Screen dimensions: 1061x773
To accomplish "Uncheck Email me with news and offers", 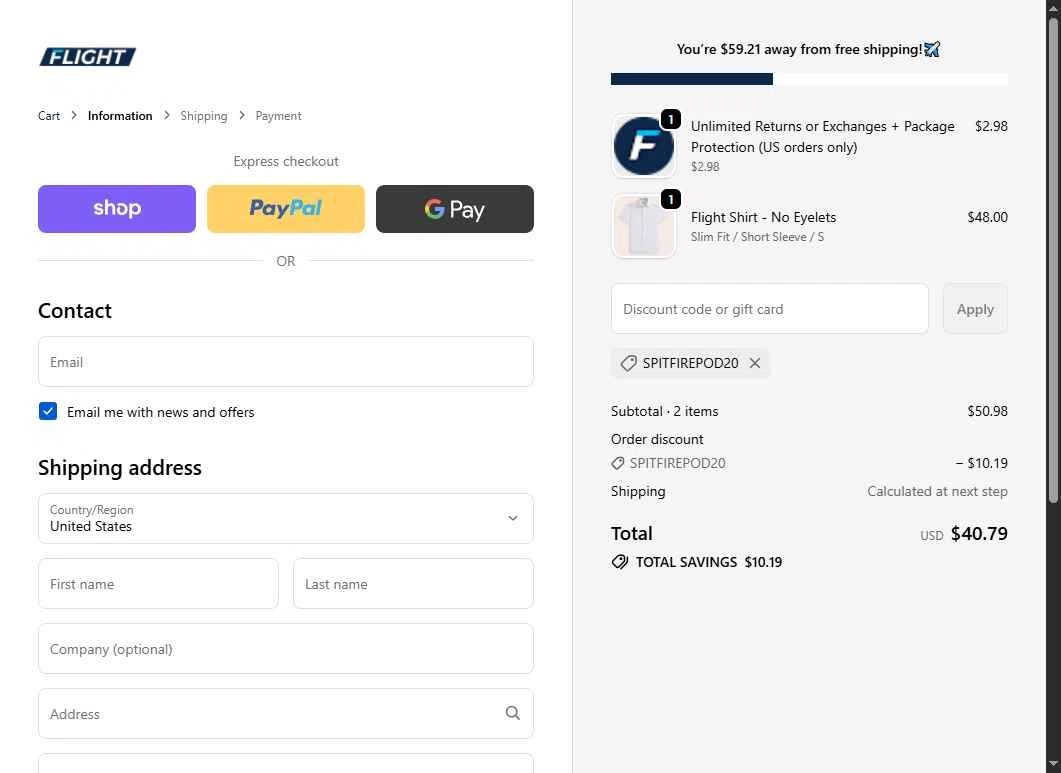I will tap(48, 412).
